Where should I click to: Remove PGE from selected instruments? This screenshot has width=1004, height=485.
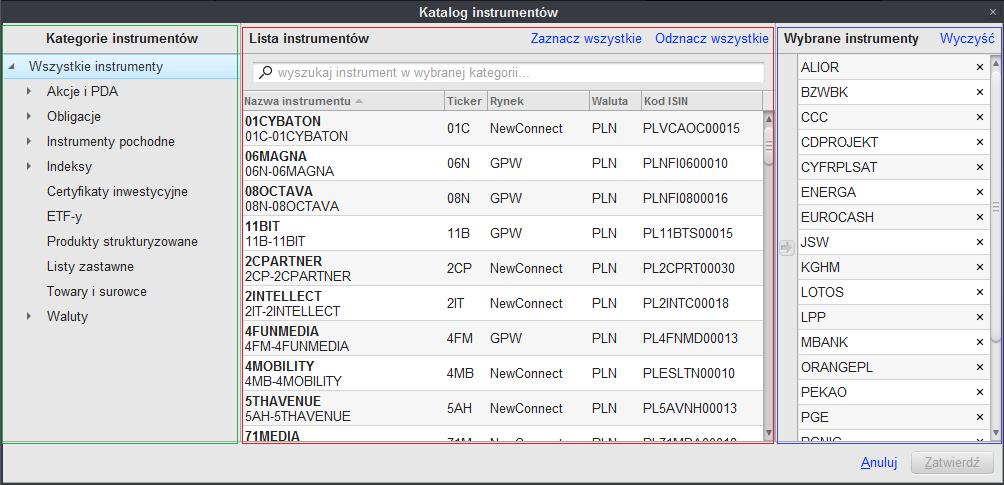click(979, 417)
